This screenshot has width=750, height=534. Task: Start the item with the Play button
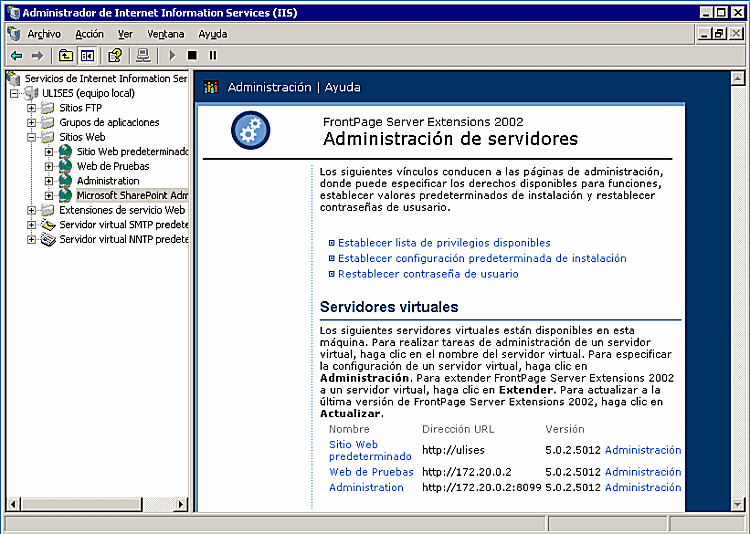coord(173,56)
